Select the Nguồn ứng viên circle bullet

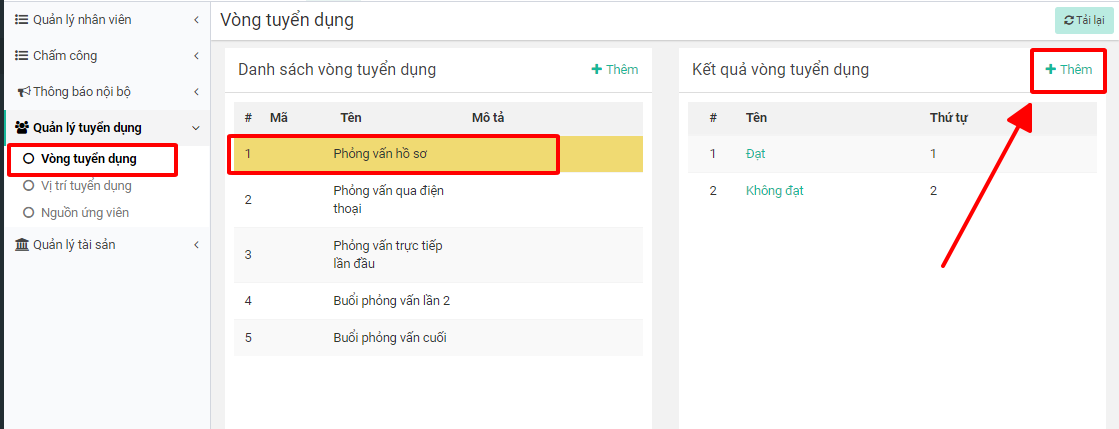pyautogui.click(x=28, y=213)
